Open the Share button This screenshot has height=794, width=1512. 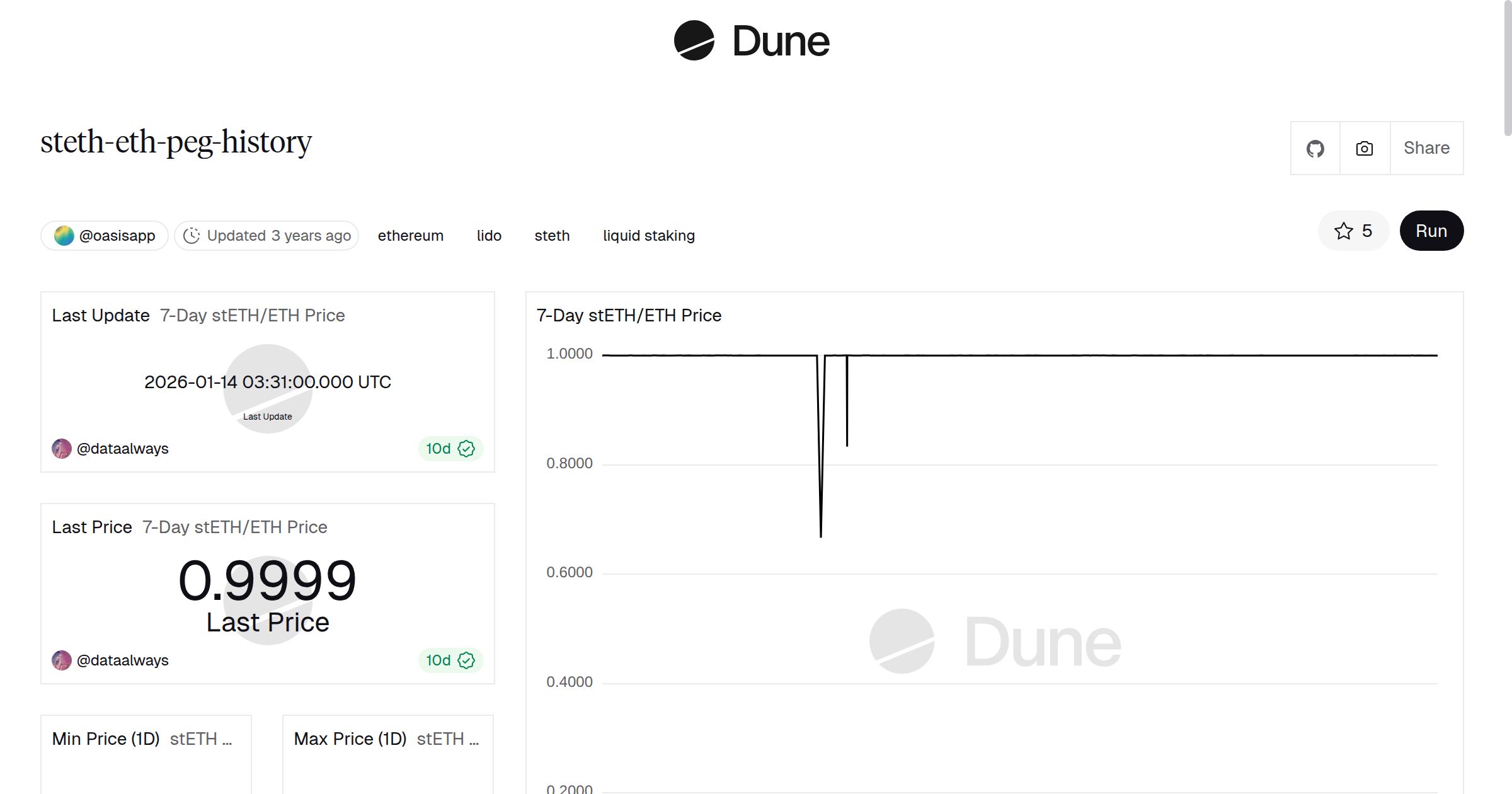pos(1426,148)
